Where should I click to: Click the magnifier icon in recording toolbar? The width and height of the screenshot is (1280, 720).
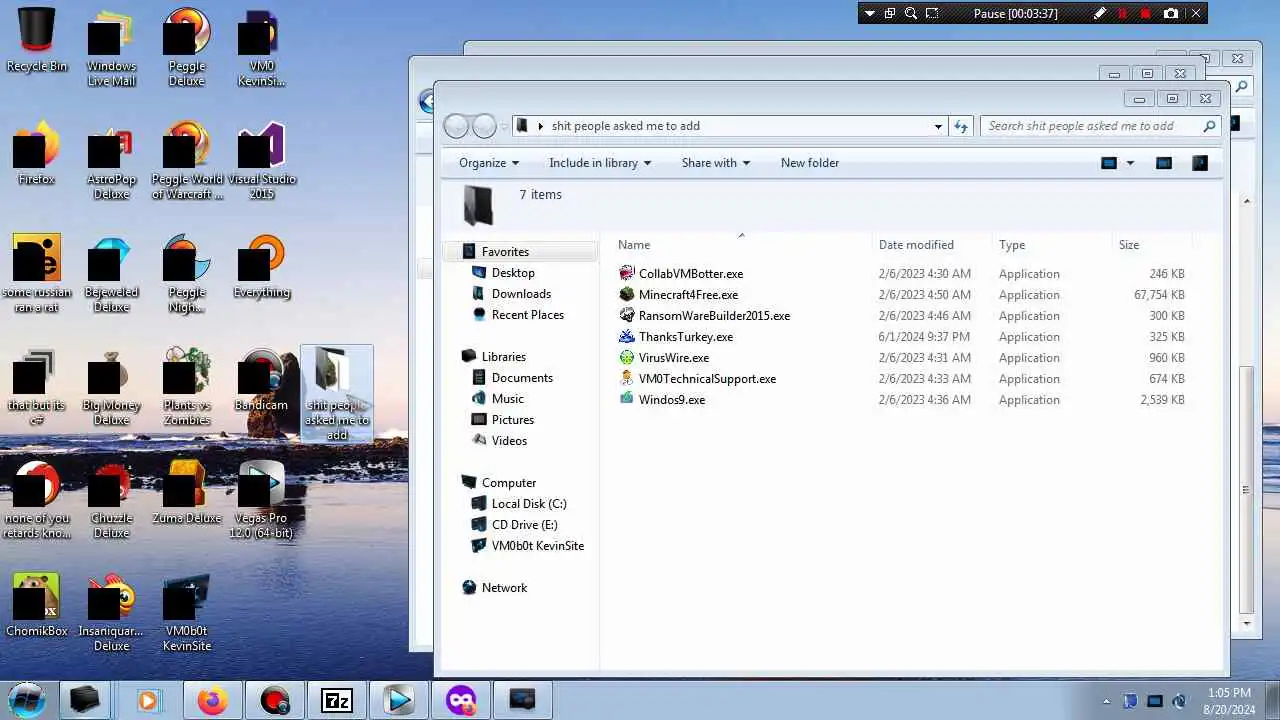[911, 13]
